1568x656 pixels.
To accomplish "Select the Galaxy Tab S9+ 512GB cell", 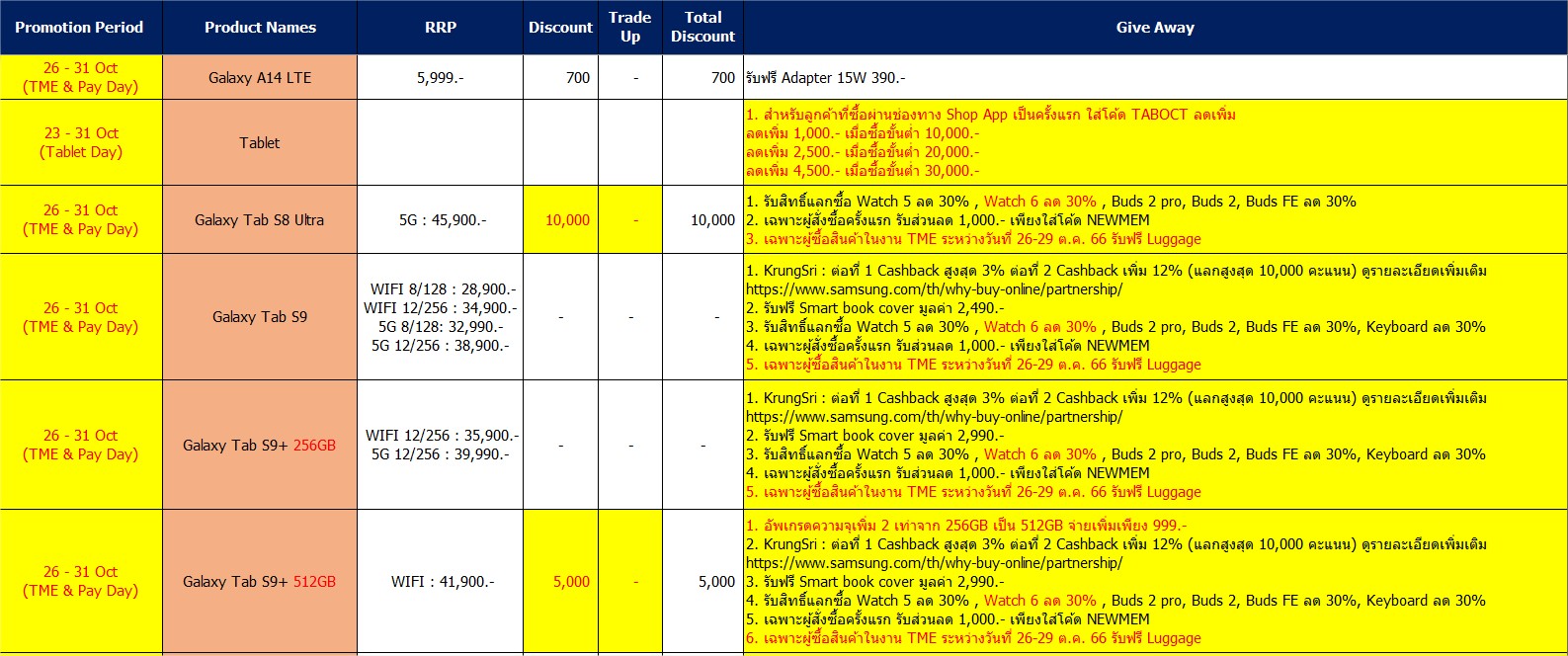I will [260, 581].
